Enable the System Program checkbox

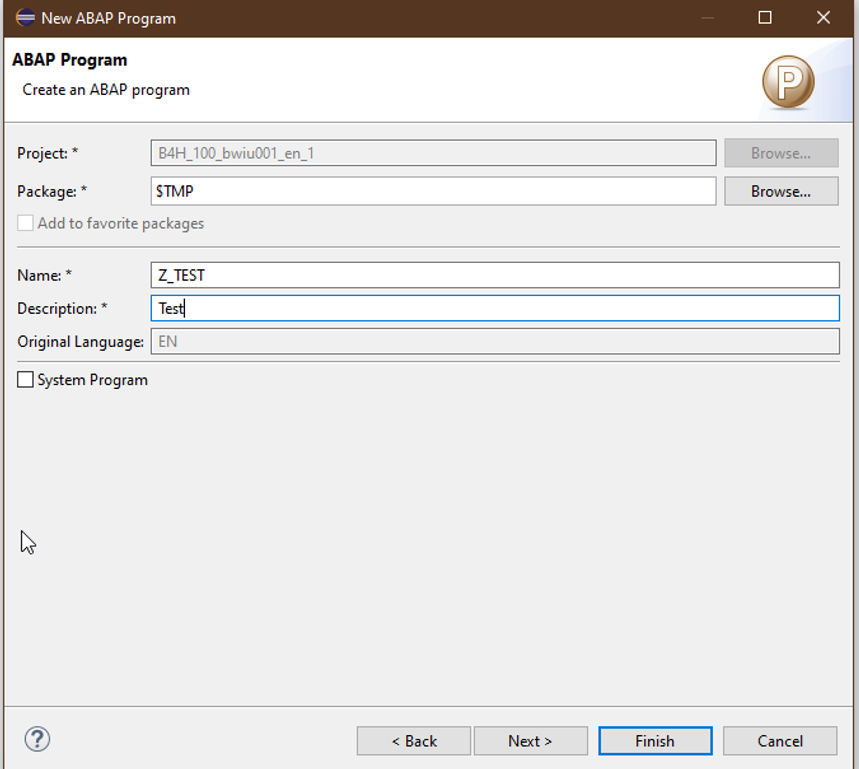25,380
